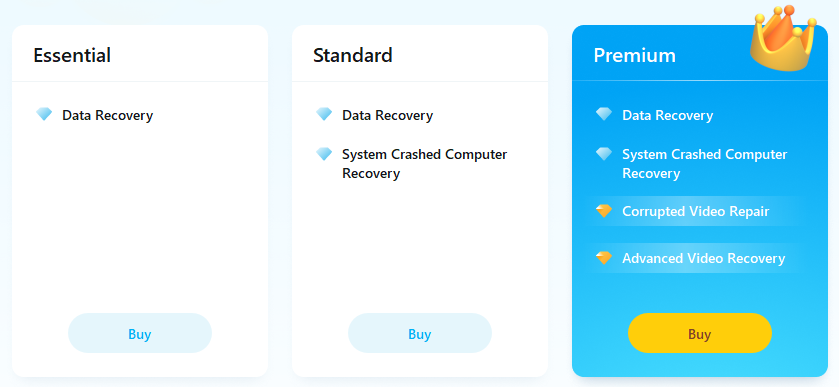Click the diamond icon beside Essential Data Recovery
The image size is (839, 387).
point(44,114)
